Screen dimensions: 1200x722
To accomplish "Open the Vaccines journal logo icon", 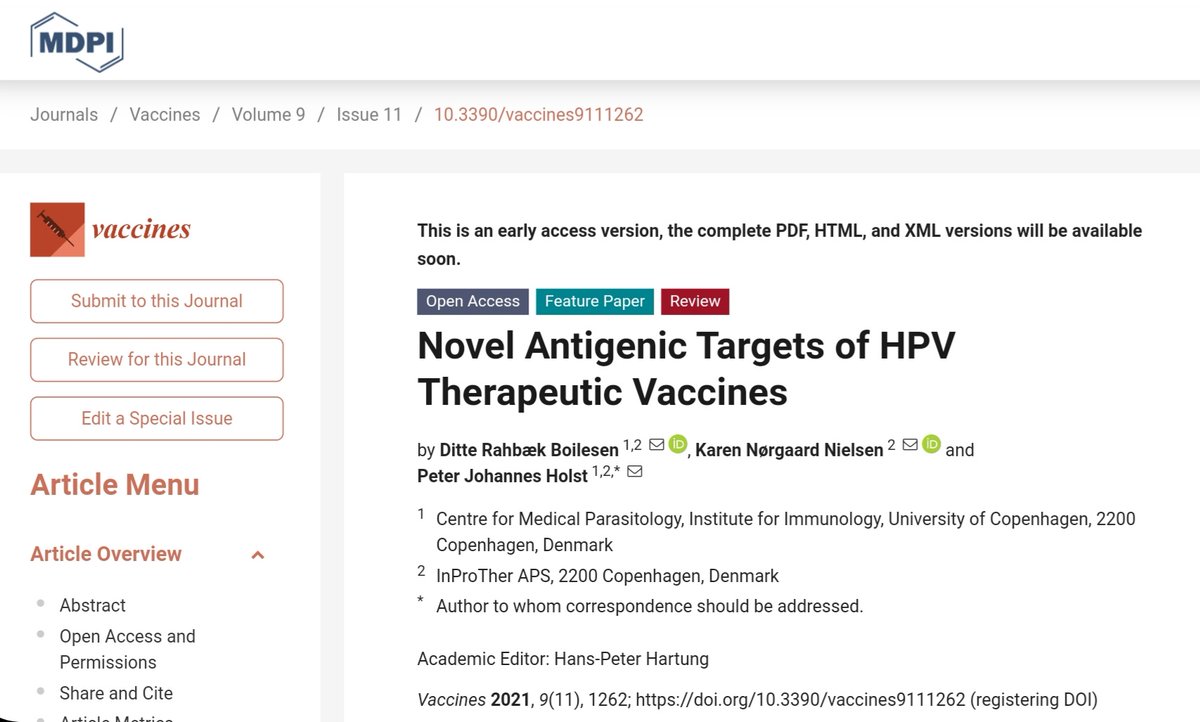I will [x=57, y=229].
